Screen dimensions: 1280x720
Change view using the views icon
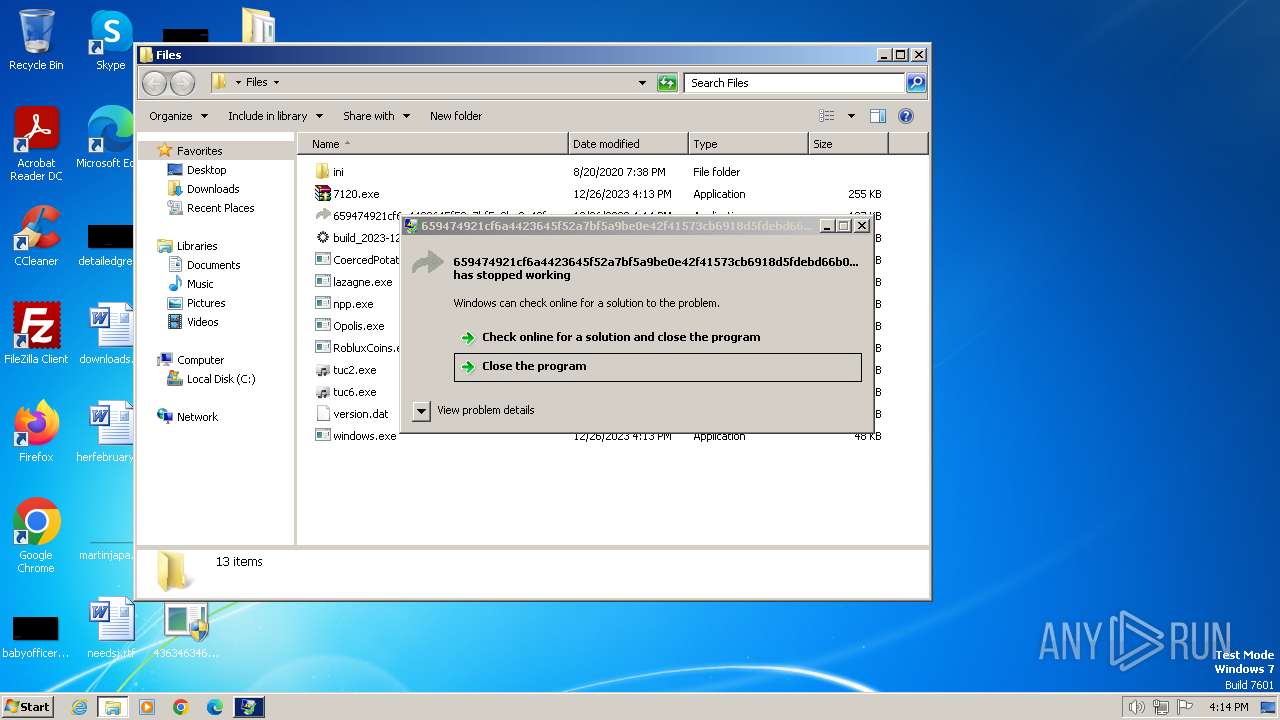(827, 116)
